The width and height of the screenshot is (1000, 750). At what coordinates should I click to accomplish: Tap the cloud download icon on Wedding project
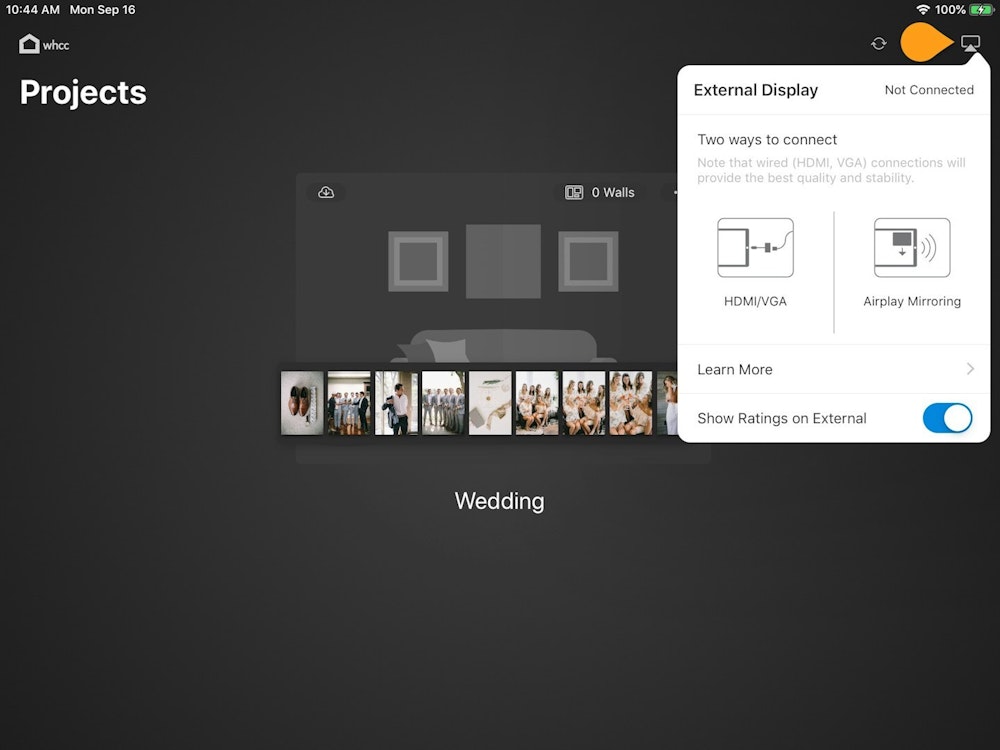(x=326, y=192)
